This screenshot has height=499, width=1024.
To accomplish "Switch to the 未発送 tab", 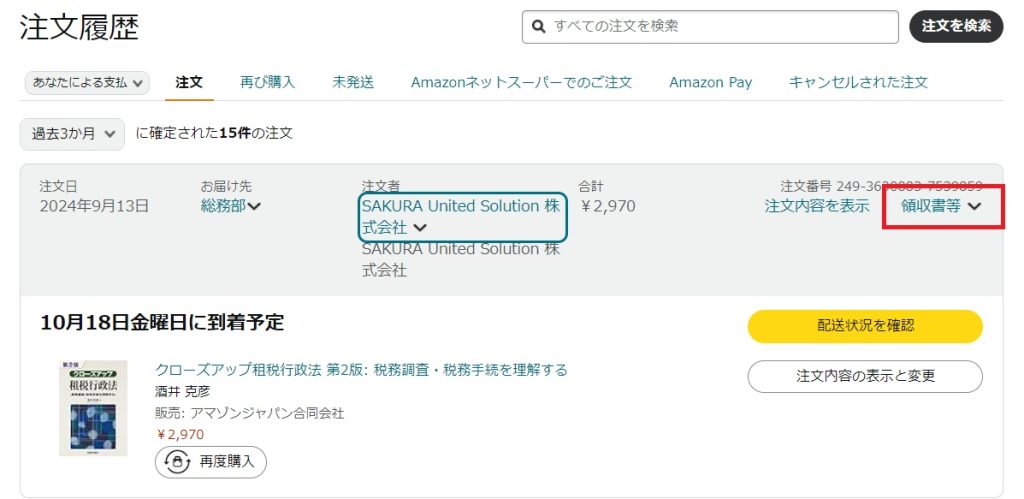I will pos(353,82).
